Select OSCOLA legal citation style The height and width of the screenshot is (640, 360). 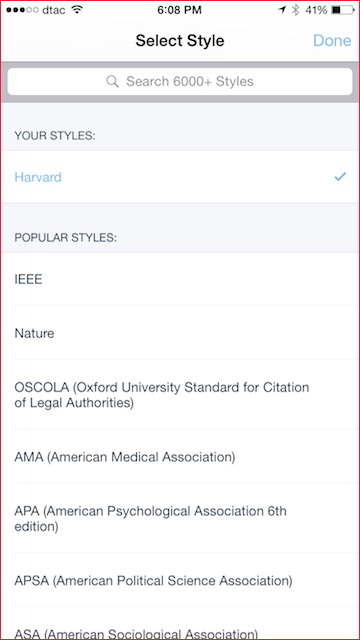(180, 394)
